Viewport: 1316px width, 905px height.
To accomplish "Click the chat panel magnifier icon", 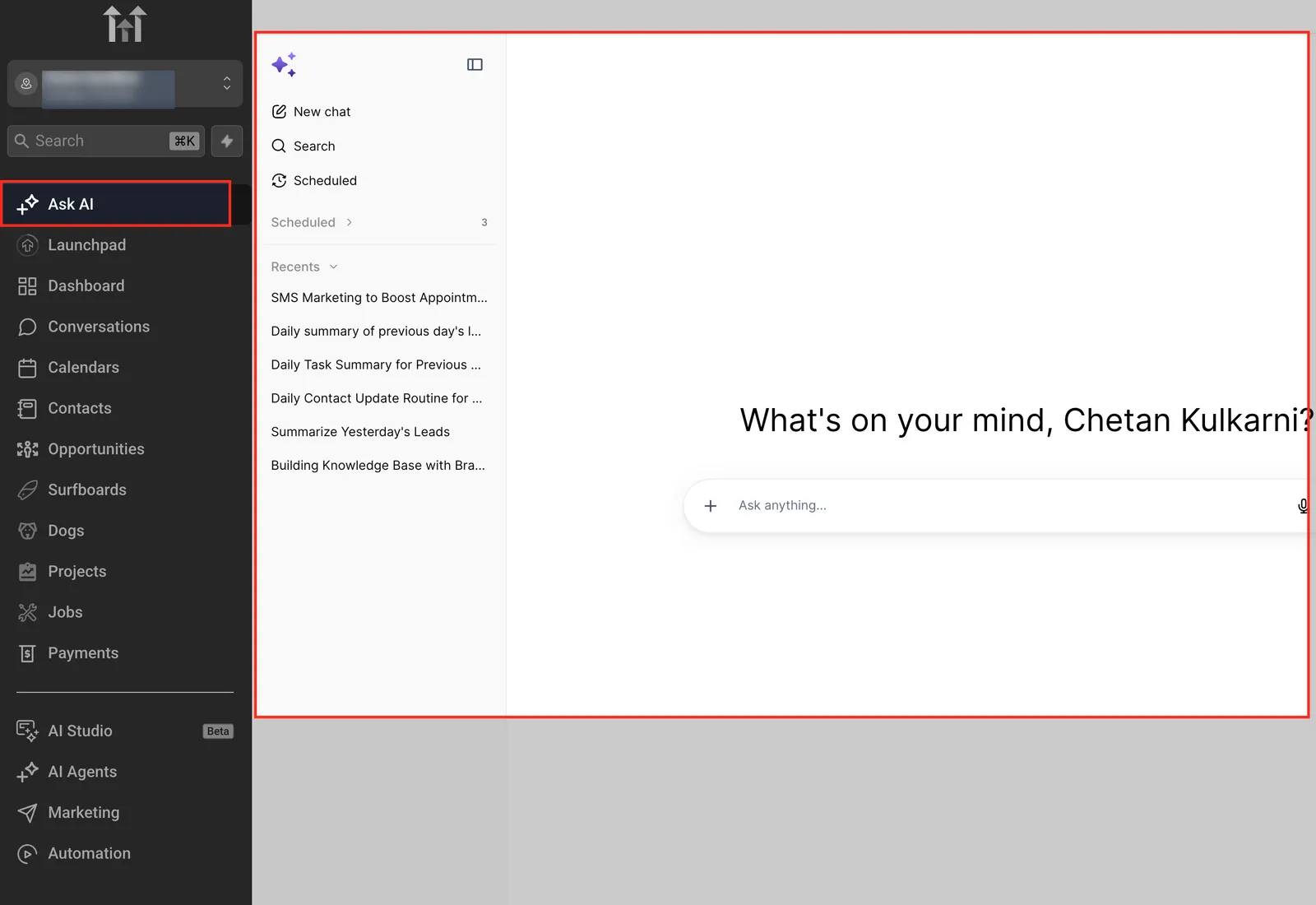I will [279, 146].
